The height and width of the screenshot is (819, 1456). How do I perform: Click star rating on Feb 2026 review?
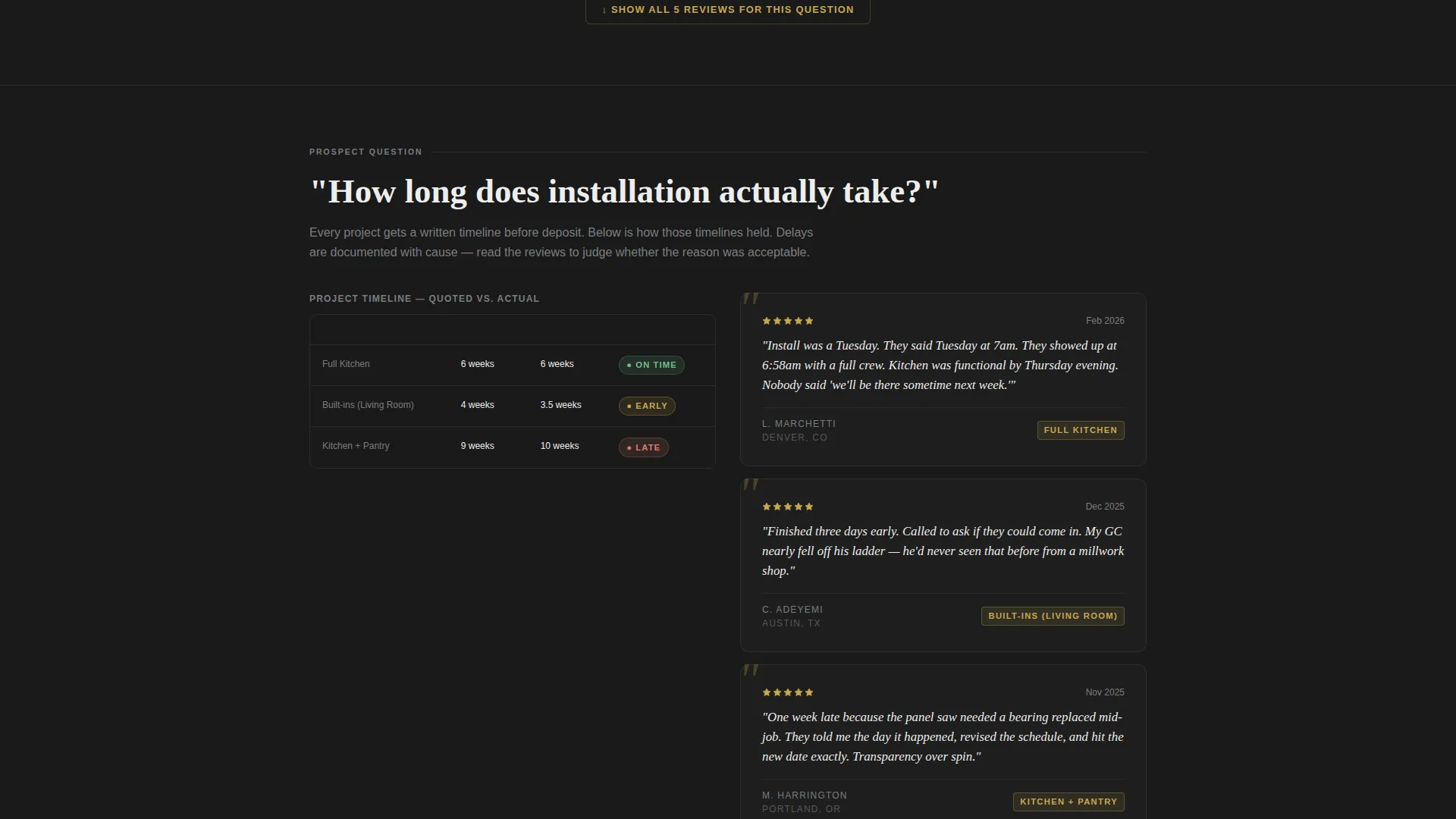coord(788,321)
